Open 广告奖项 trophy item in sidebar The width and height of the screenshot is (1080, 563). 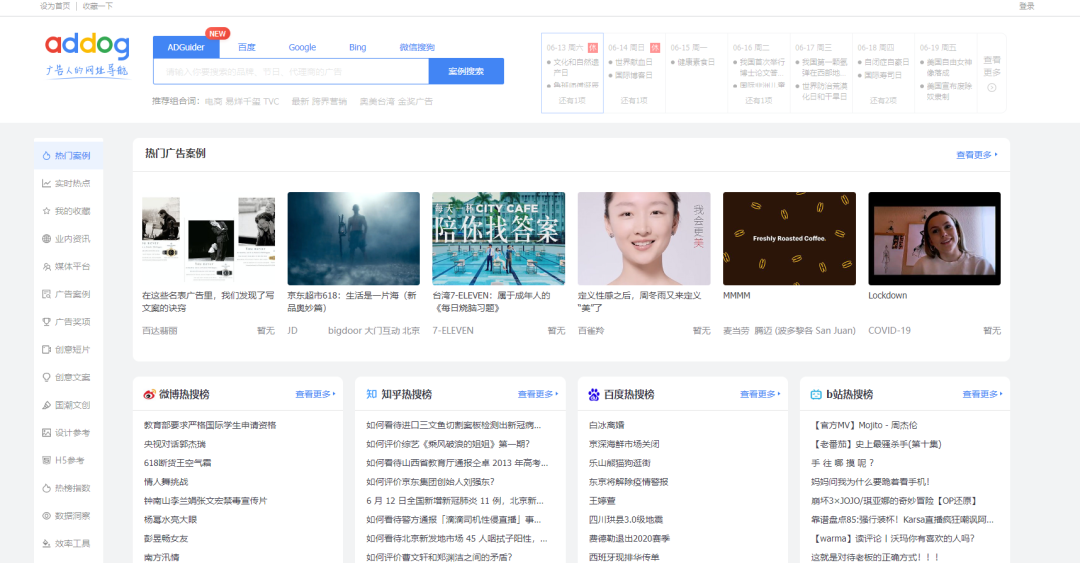coord(68,322)
